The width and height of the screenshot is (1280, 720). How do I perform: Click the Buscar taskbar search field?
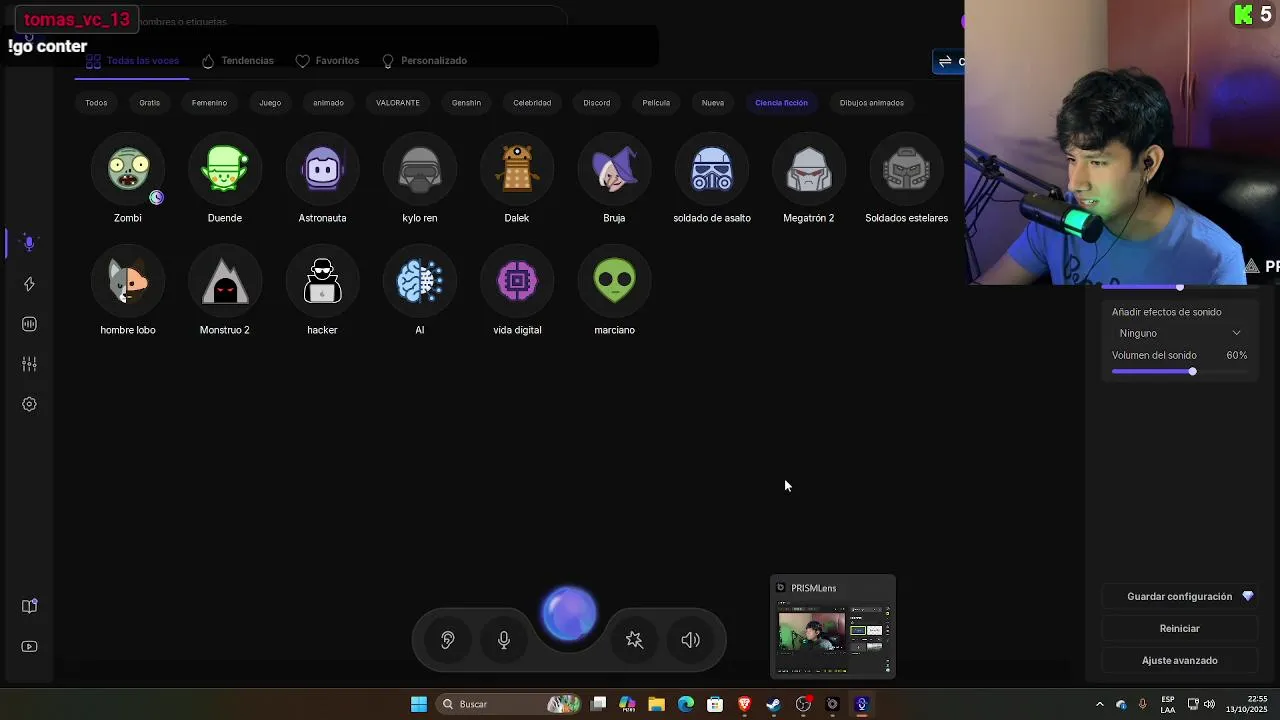coord(510,704)
